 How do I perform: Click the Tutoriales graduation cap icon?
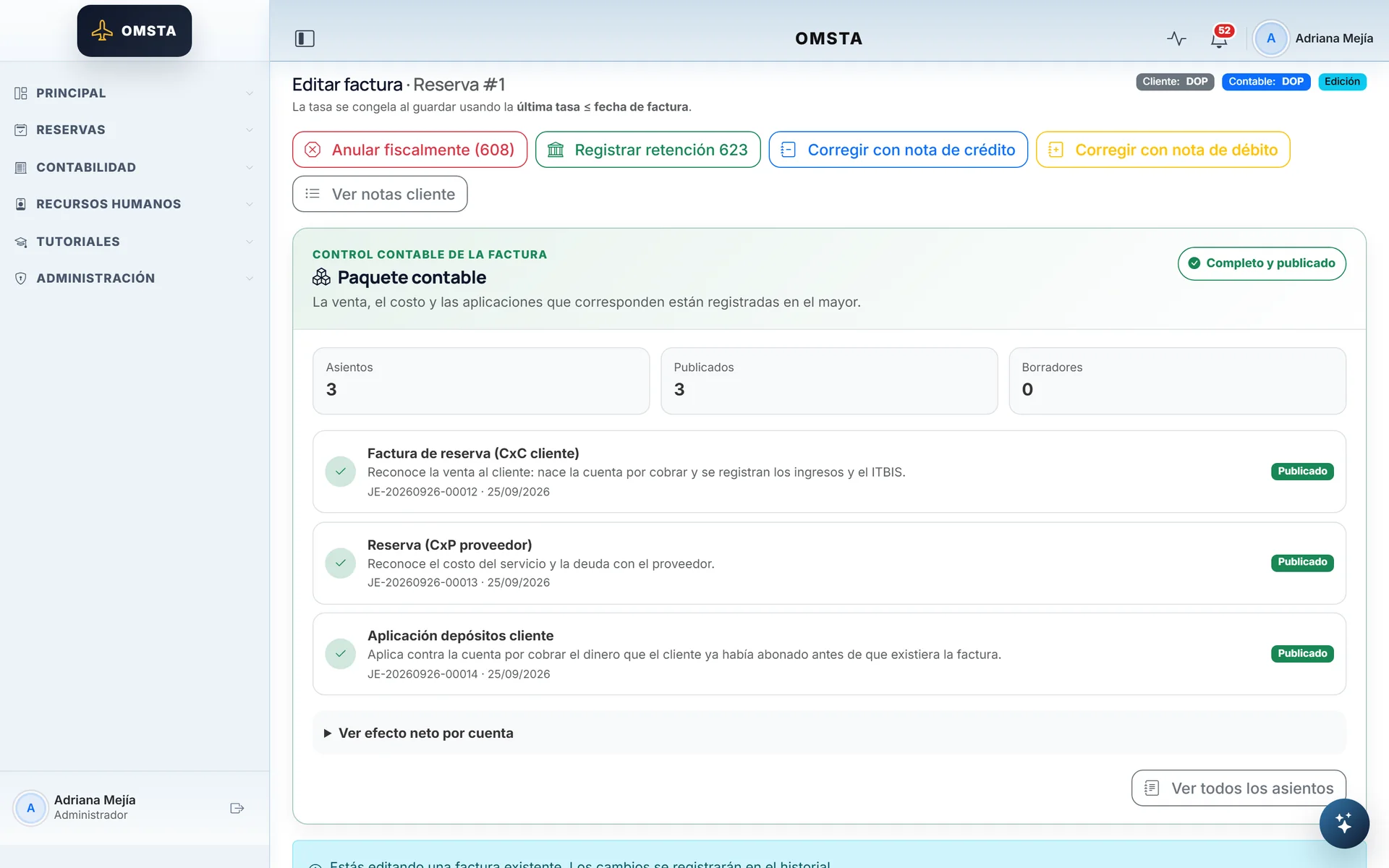[21, 242]
